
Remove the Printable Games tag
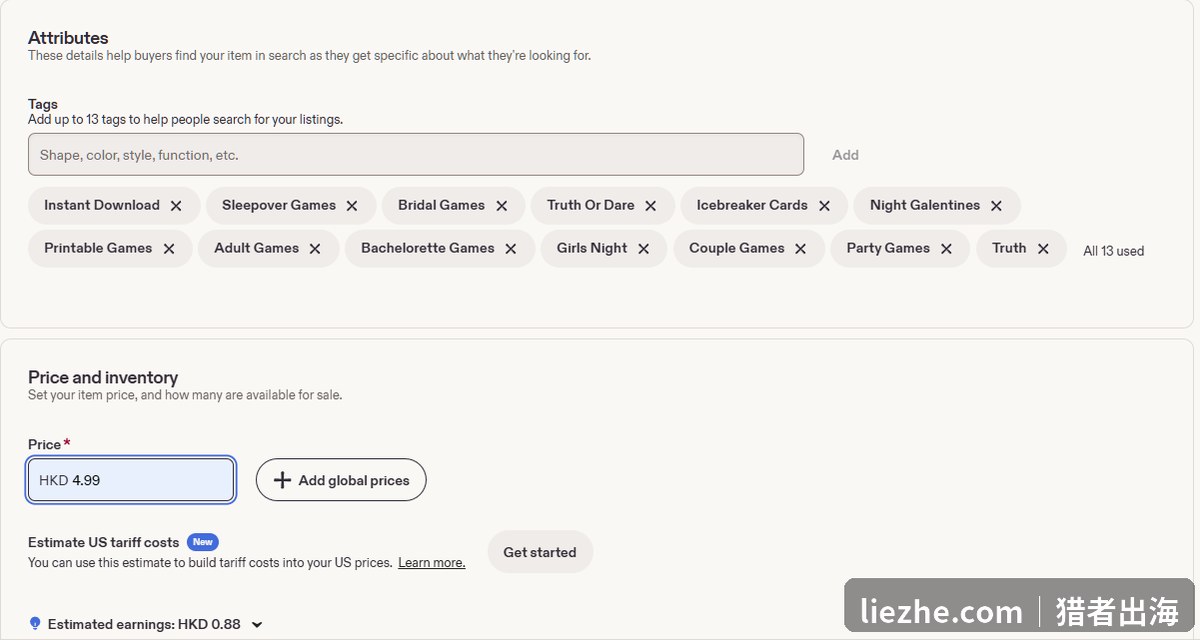pyautogui.click(x=169, y=249)
